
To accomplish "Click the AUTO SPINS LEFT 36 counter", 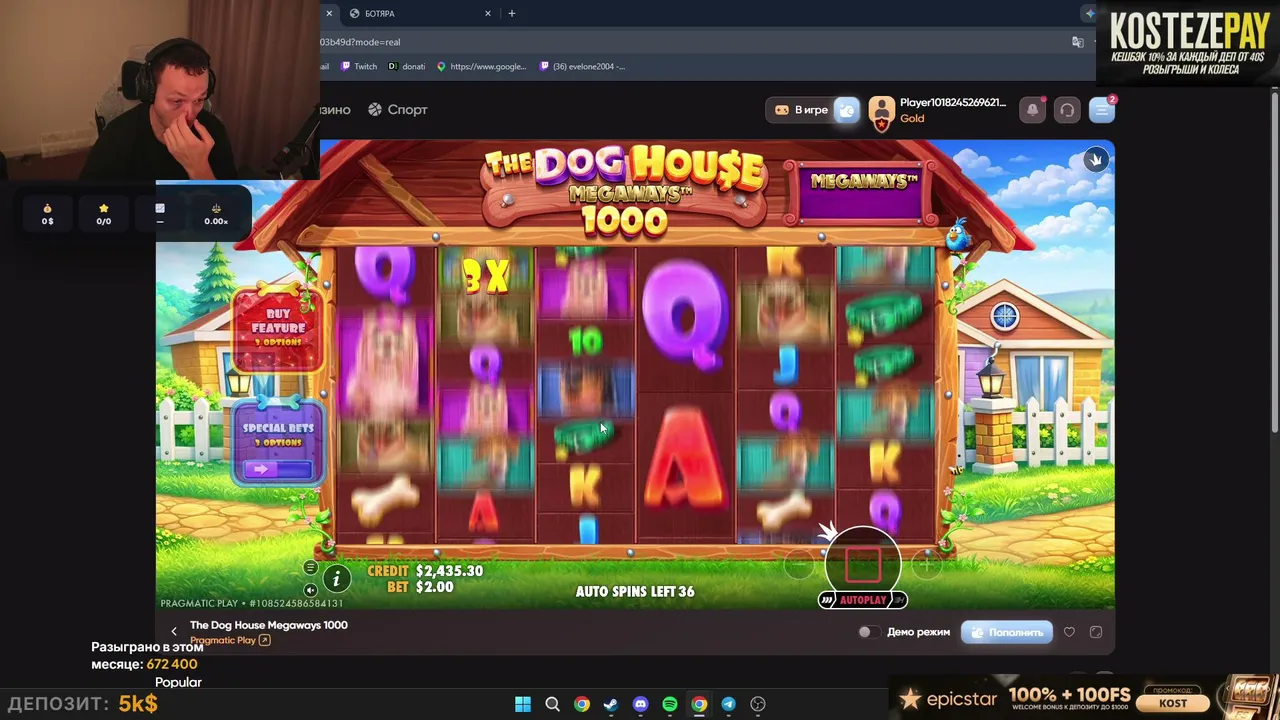I will pyautogui.click(x=635, y=591).
